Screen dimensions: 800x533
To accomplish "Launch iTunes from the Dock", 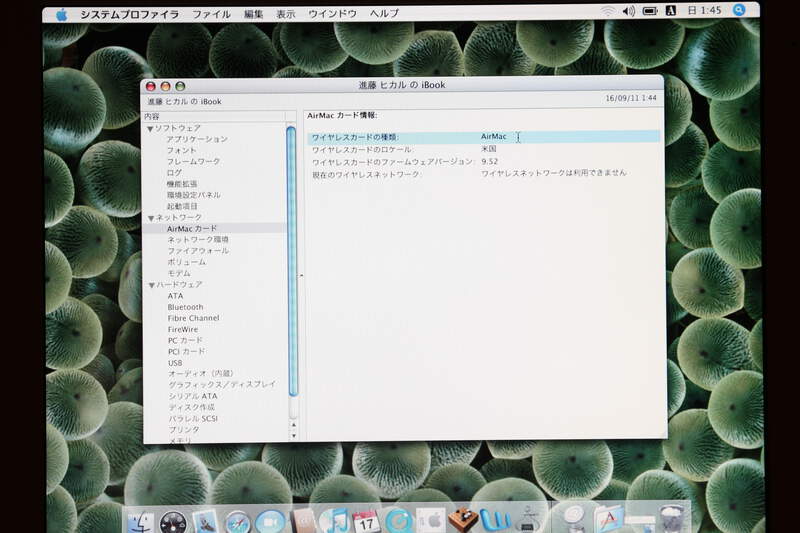I will click(x=334, y=520).
